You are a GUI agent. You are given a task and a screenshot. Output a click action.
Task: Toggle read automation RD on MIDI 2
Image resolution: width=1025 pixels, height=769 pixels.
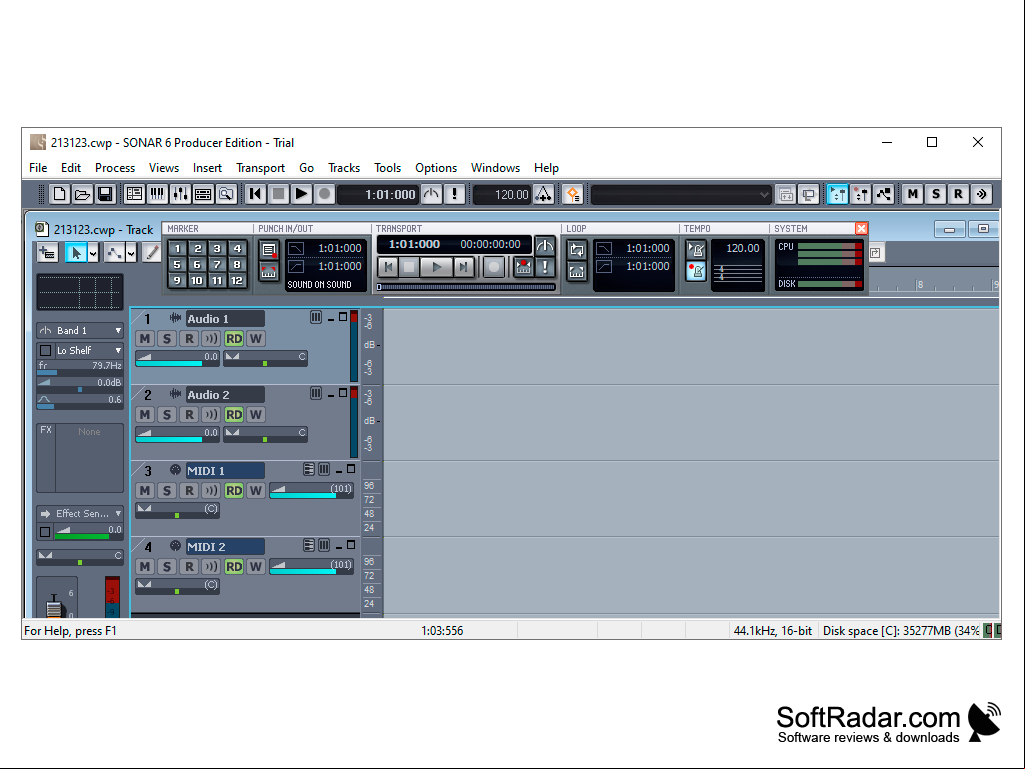[233, 566]
